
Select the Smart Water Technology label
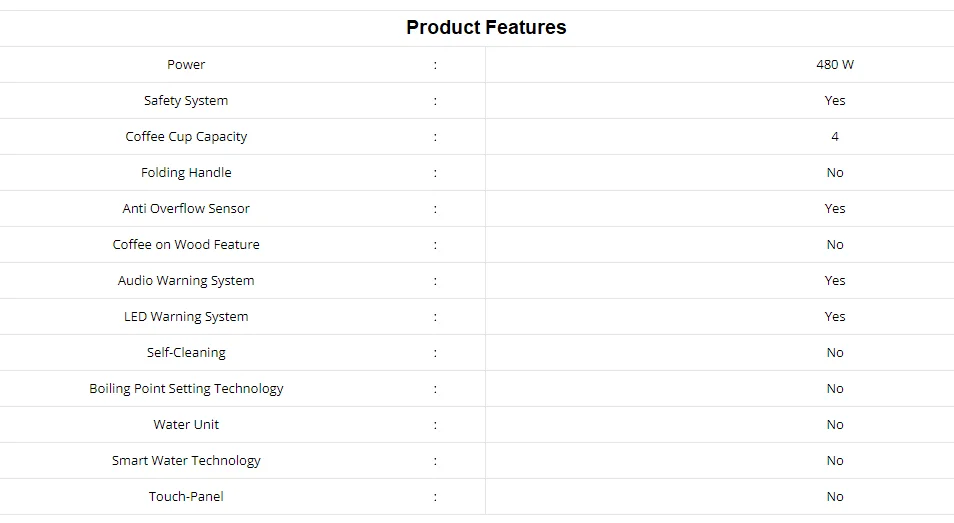[x=186, y=461]
